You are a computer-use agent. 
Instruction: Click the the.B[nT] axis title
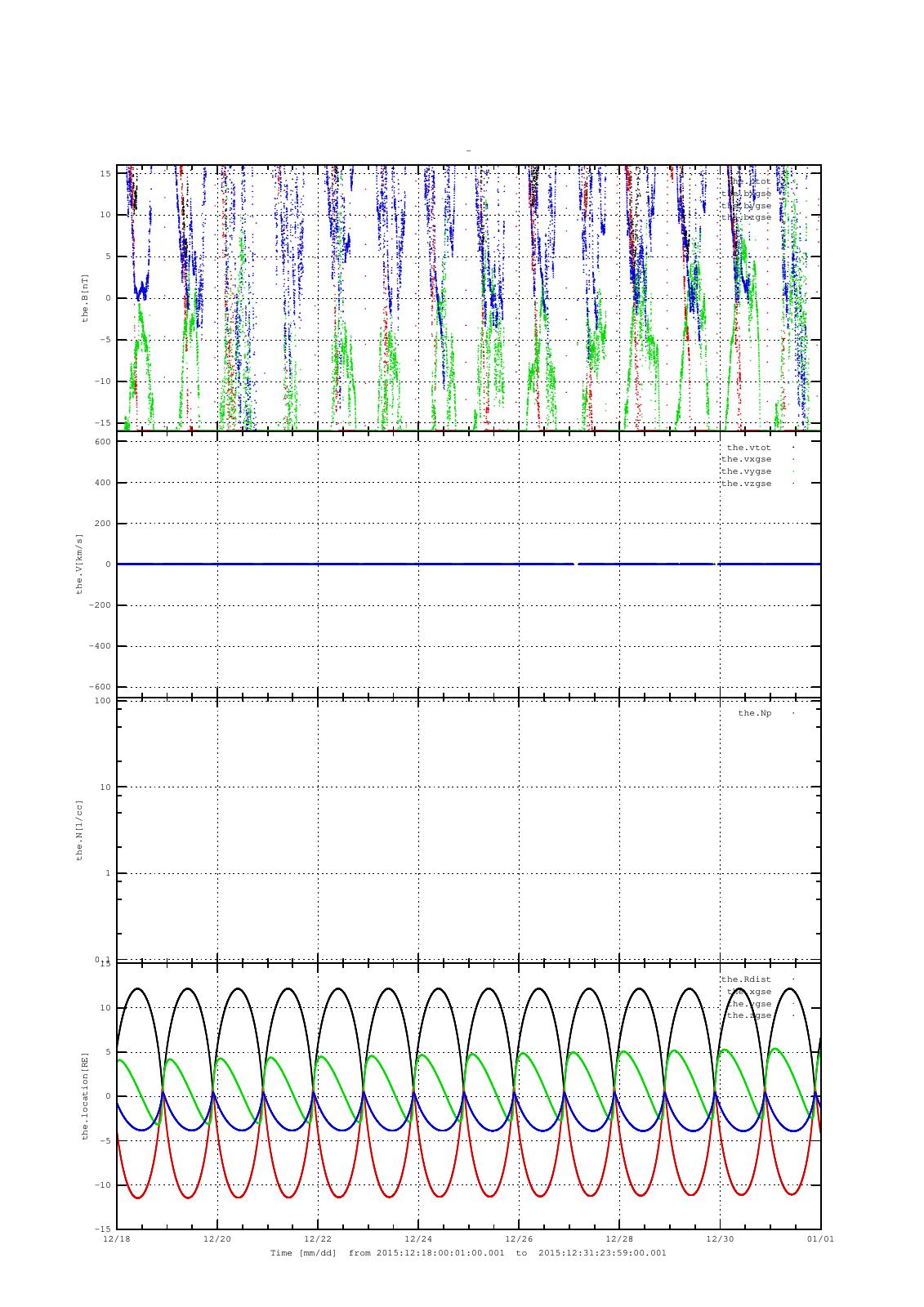[85, 297]
